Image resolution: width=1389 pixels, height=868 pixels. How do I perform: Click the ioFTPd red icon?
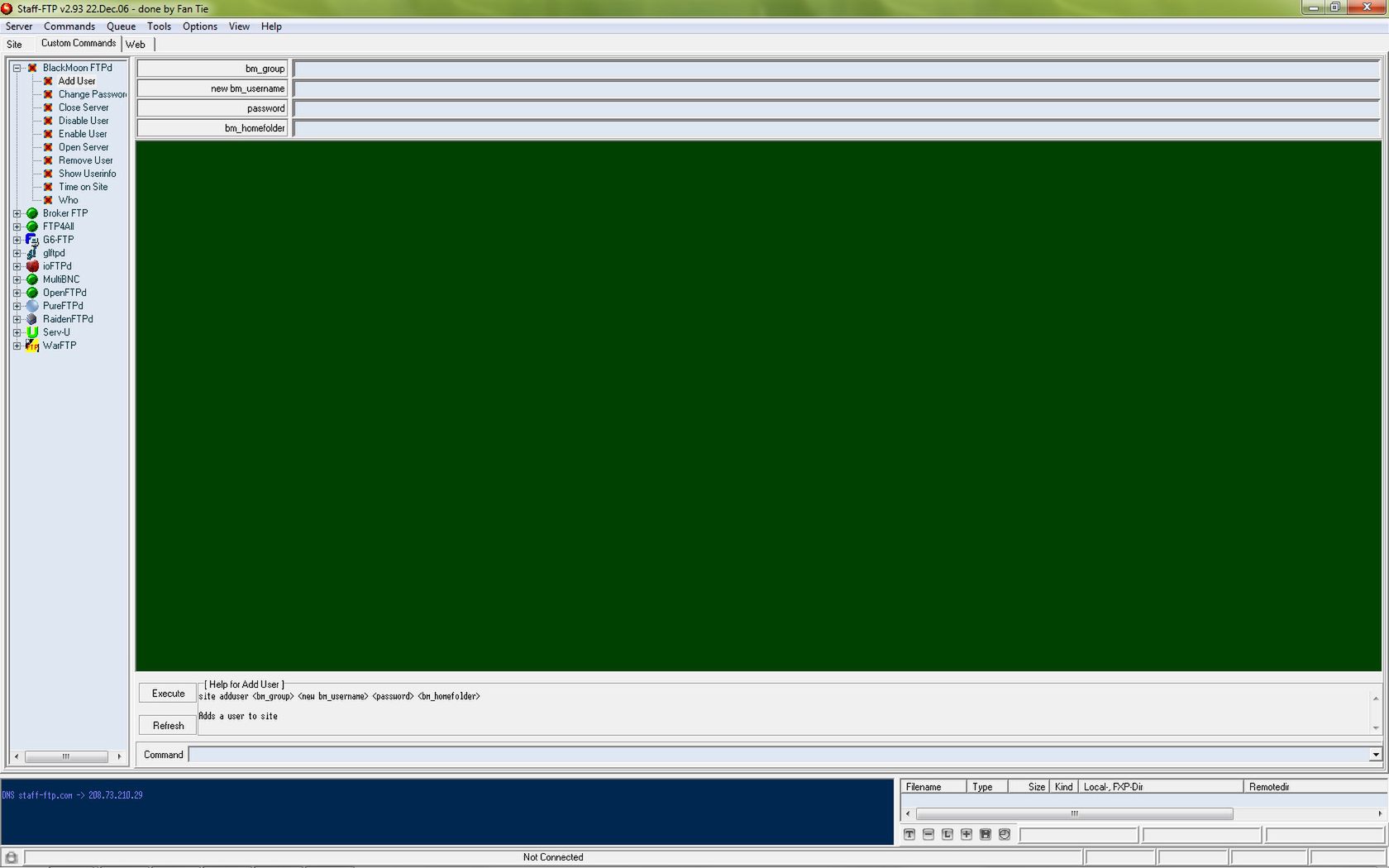(32, 266)
